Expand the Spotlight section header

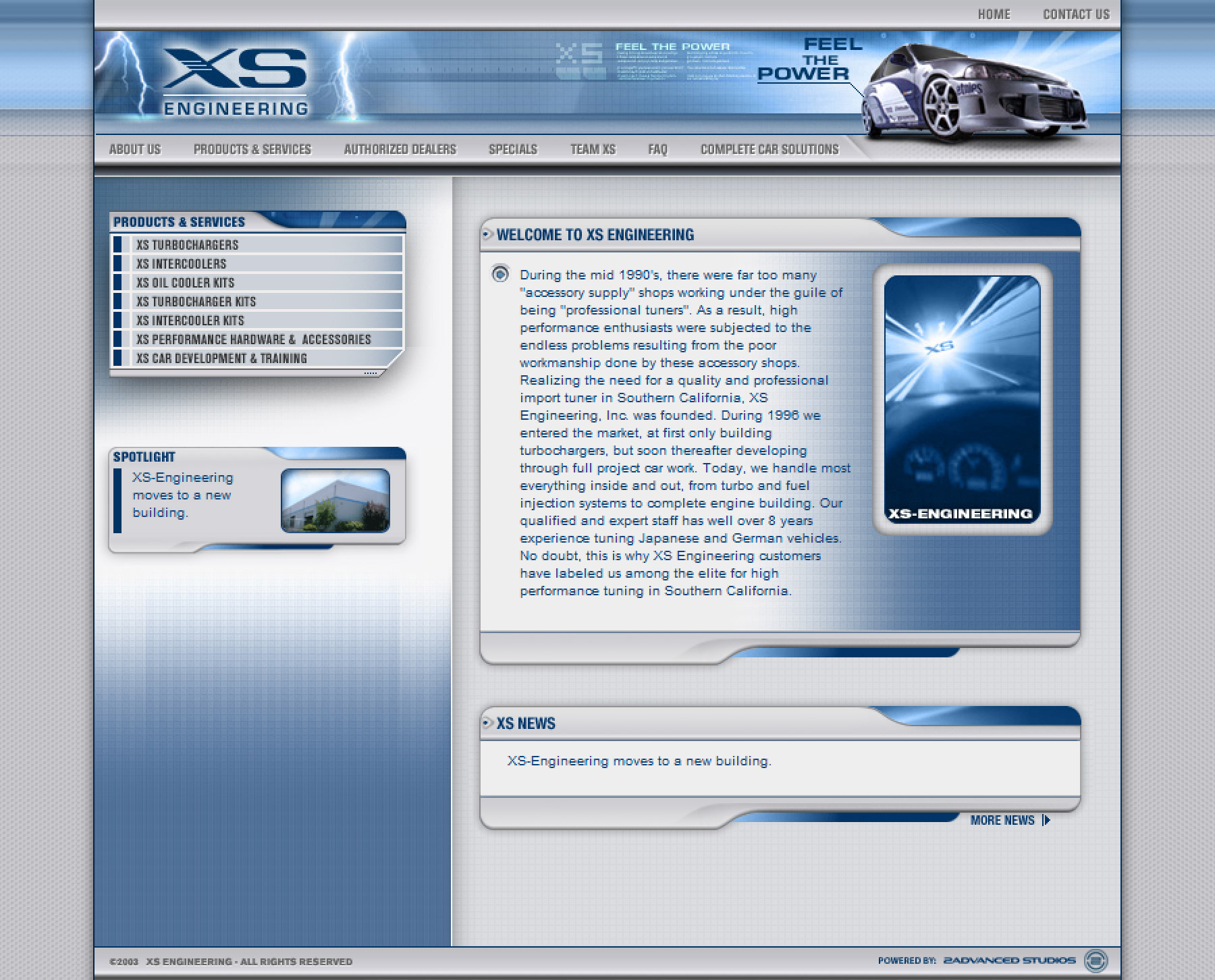coord(144,456)
